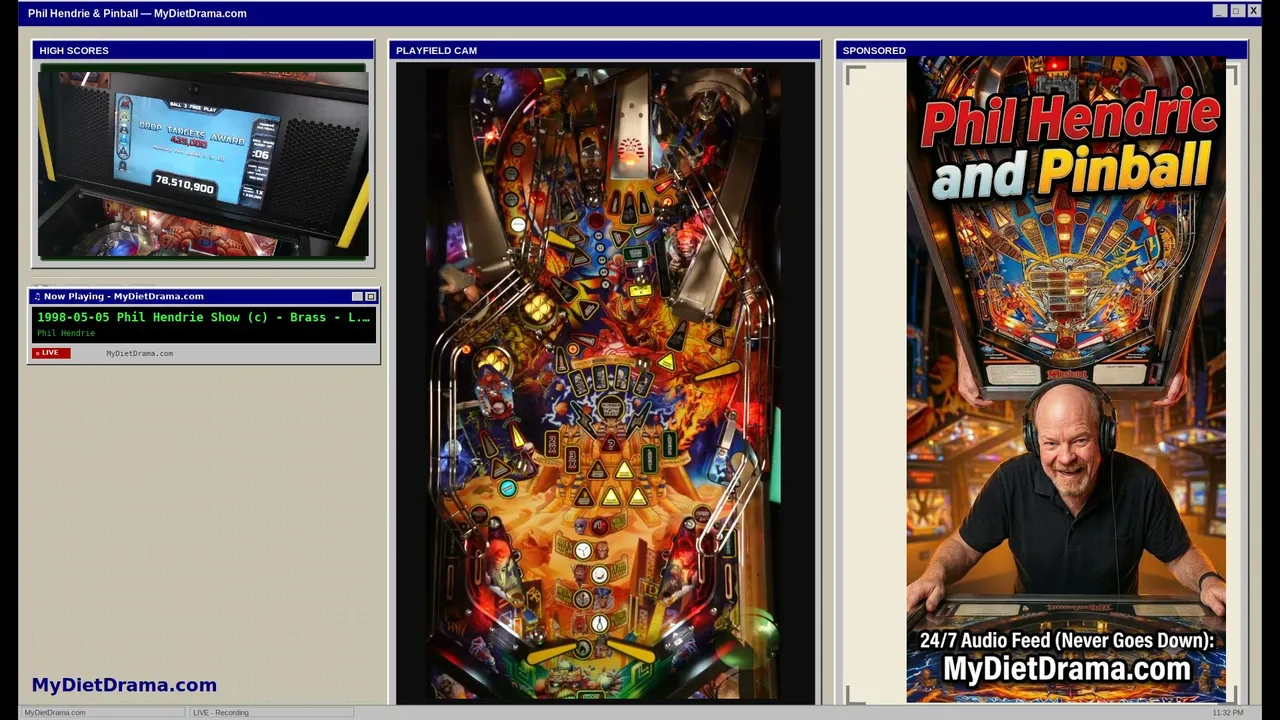Screen dimensions: 1280x720
Task: Select the HIGH SCORES panel header
Action: click(x=203, y=50)
